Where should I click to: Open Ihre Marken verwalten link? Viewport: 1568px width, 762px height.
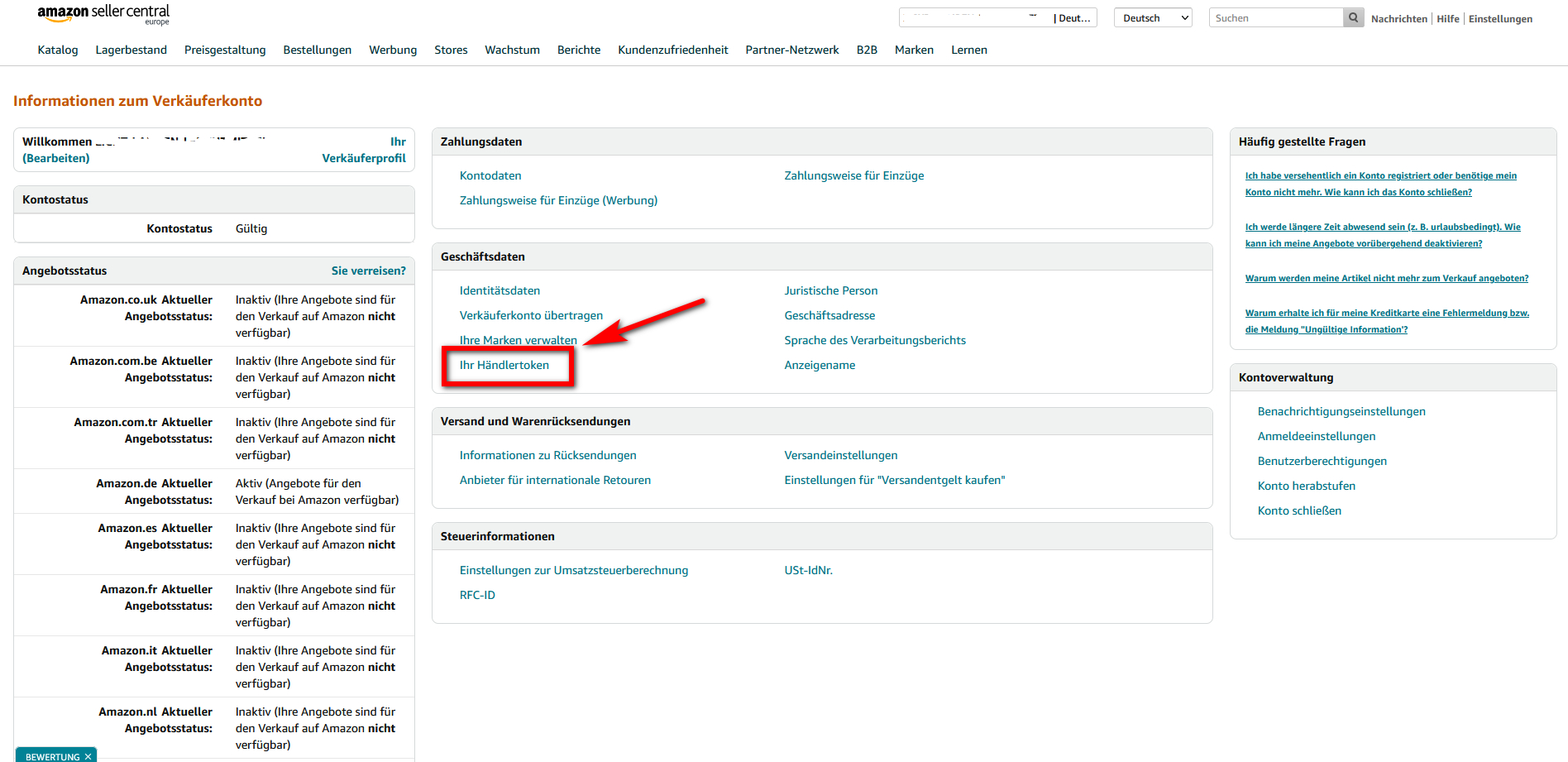pos(519,340)
